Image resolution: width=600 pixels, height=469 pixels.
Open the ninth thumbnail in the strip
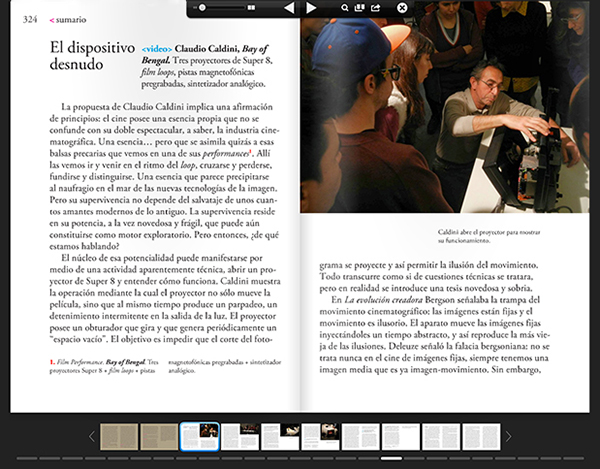pos(441,436)
